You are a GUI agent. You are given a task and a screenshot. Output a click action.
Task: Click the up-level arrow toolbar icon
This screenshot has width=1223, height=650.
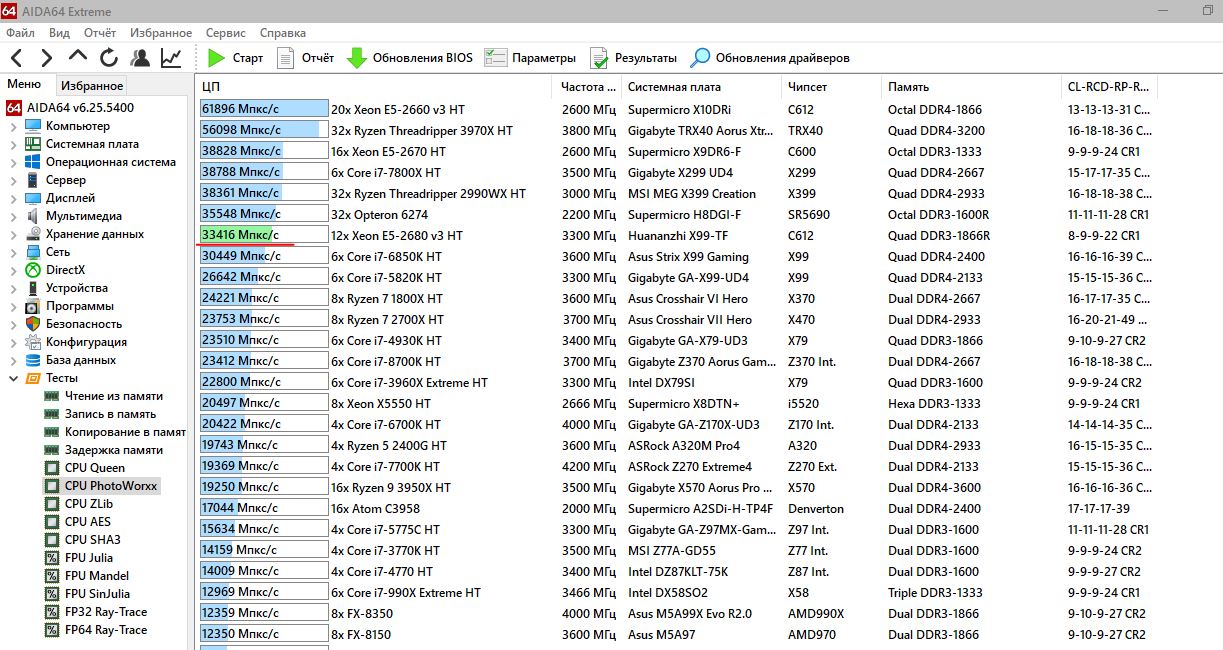coord(78,58)
